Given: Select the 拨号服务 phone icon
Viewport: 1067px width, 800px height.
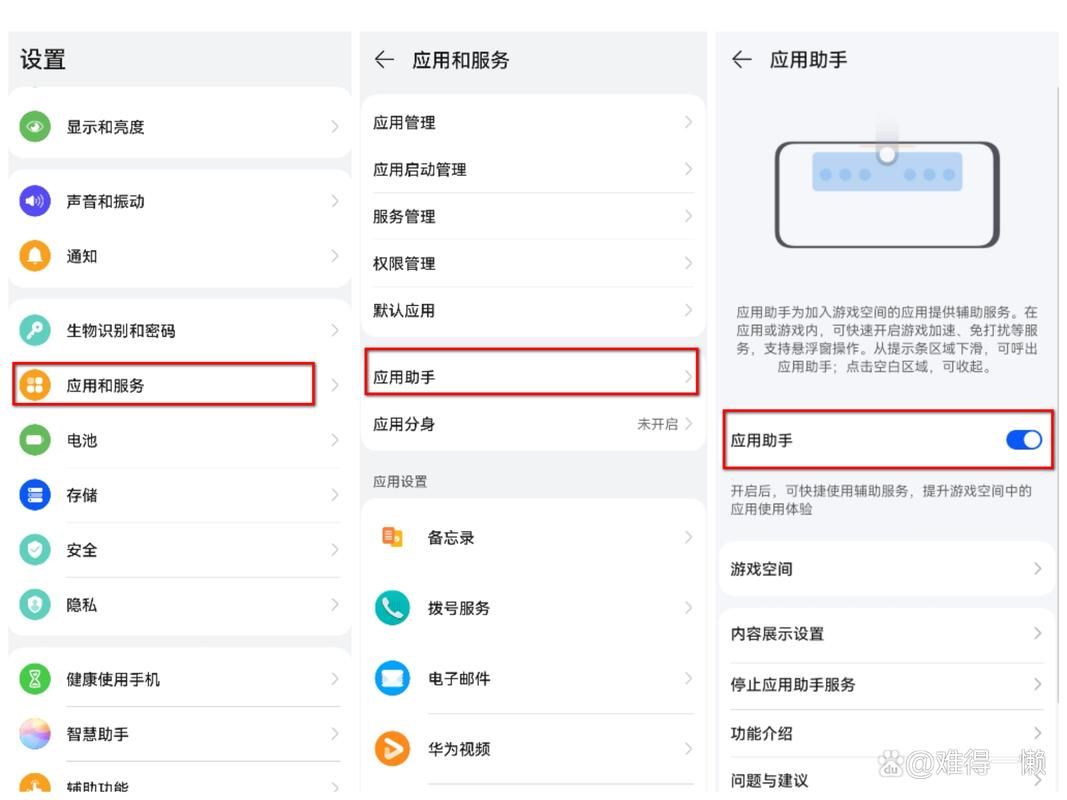Looking at the screenshot, I should pyautogui.click(x=393, y=607).
